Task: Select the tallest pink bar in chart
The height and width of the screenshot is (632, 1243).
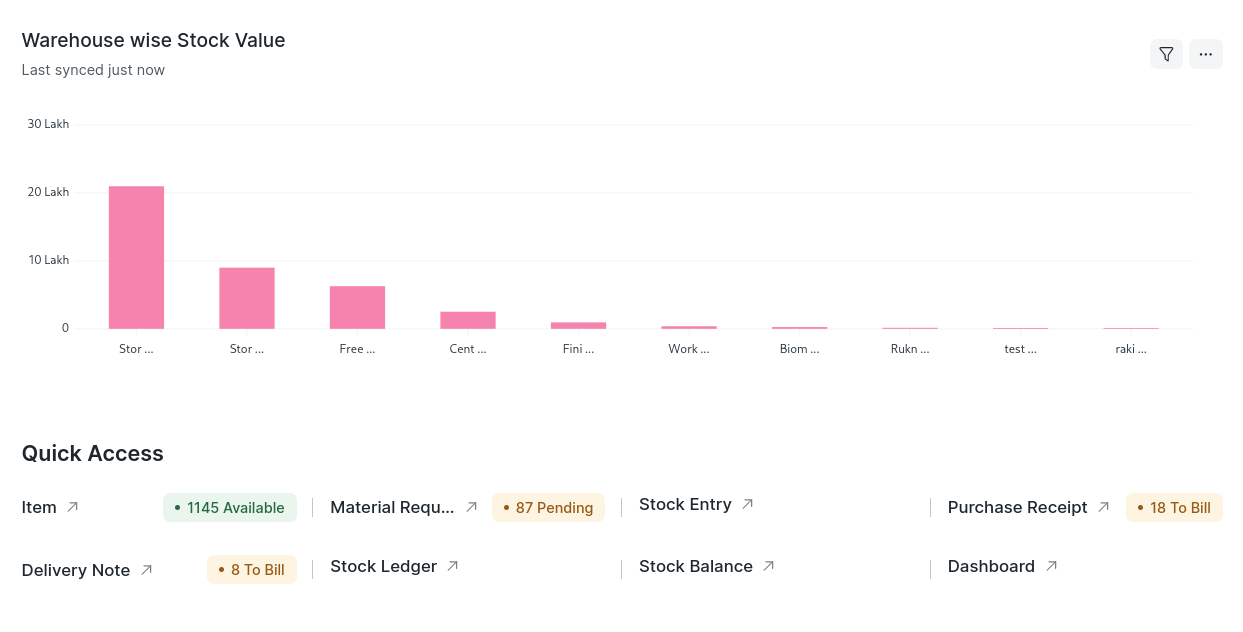Action: point(136,257)
